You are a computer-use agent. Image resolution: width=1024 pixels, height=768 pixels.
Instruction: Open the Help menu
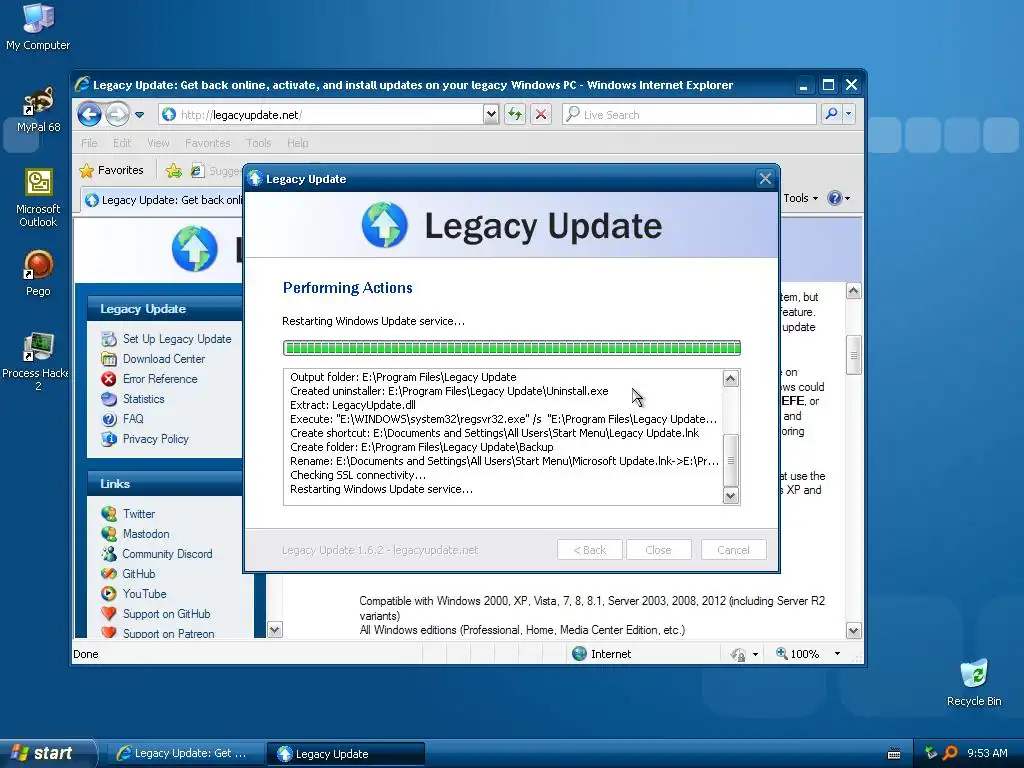(298, 143)
